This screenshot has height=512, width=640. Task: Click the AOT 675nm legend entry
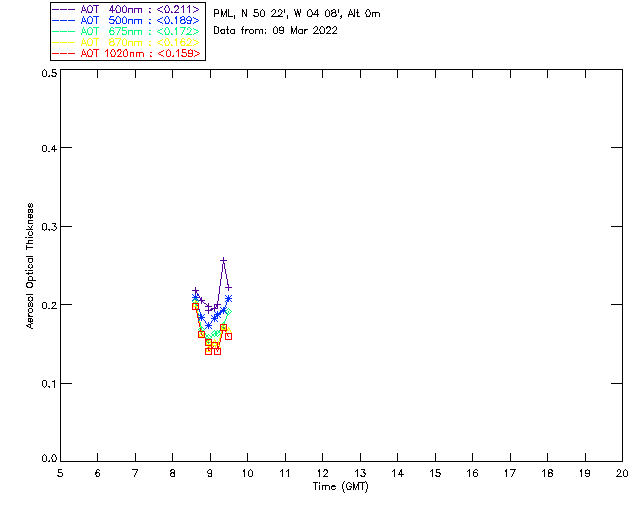click(x=127, y=31)
